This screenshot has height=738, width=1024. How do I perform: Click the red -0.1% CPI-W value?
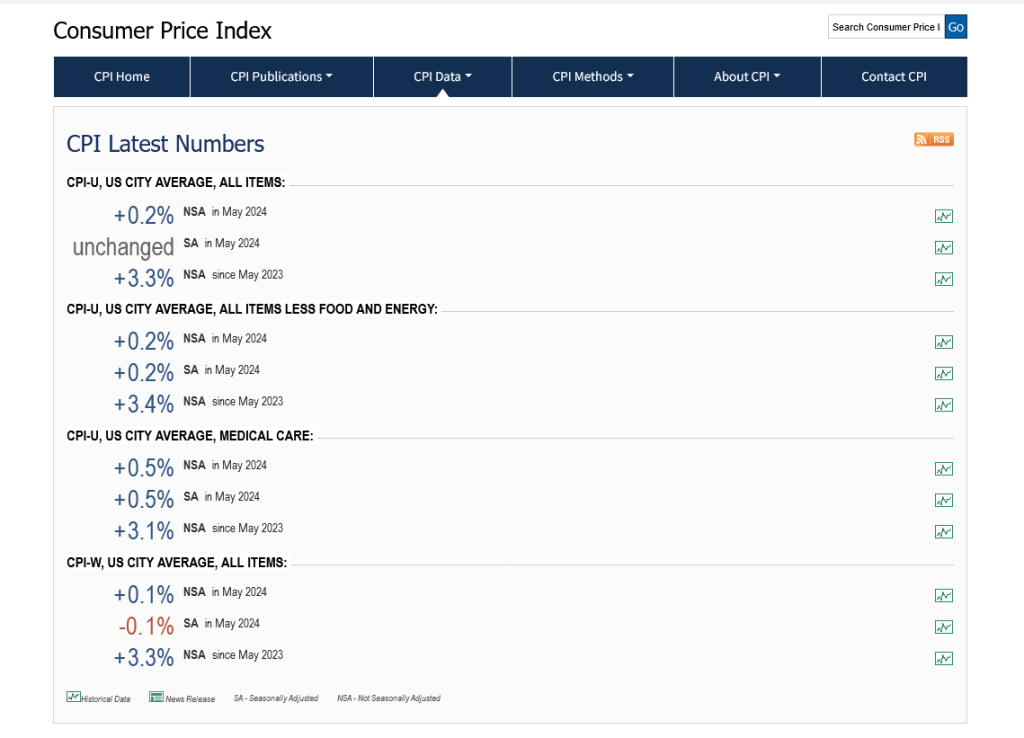tap(146, 626)
